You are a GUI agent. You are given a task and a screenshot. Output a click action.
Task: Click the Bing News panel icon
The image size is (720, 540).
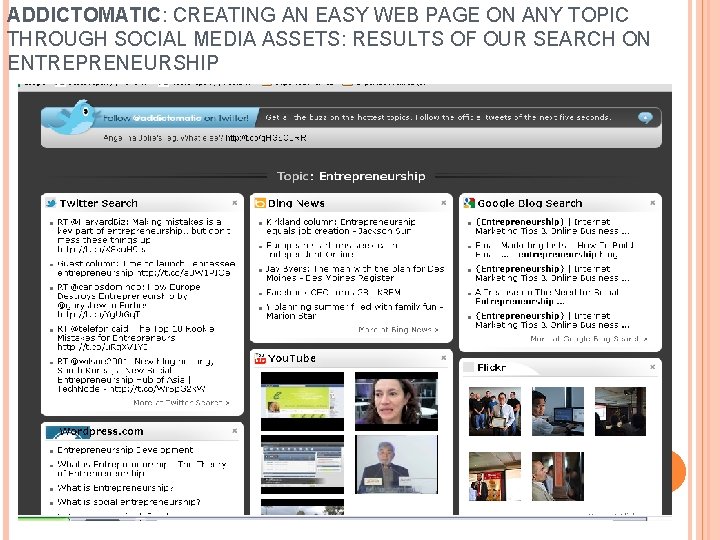tap(260, 203)
